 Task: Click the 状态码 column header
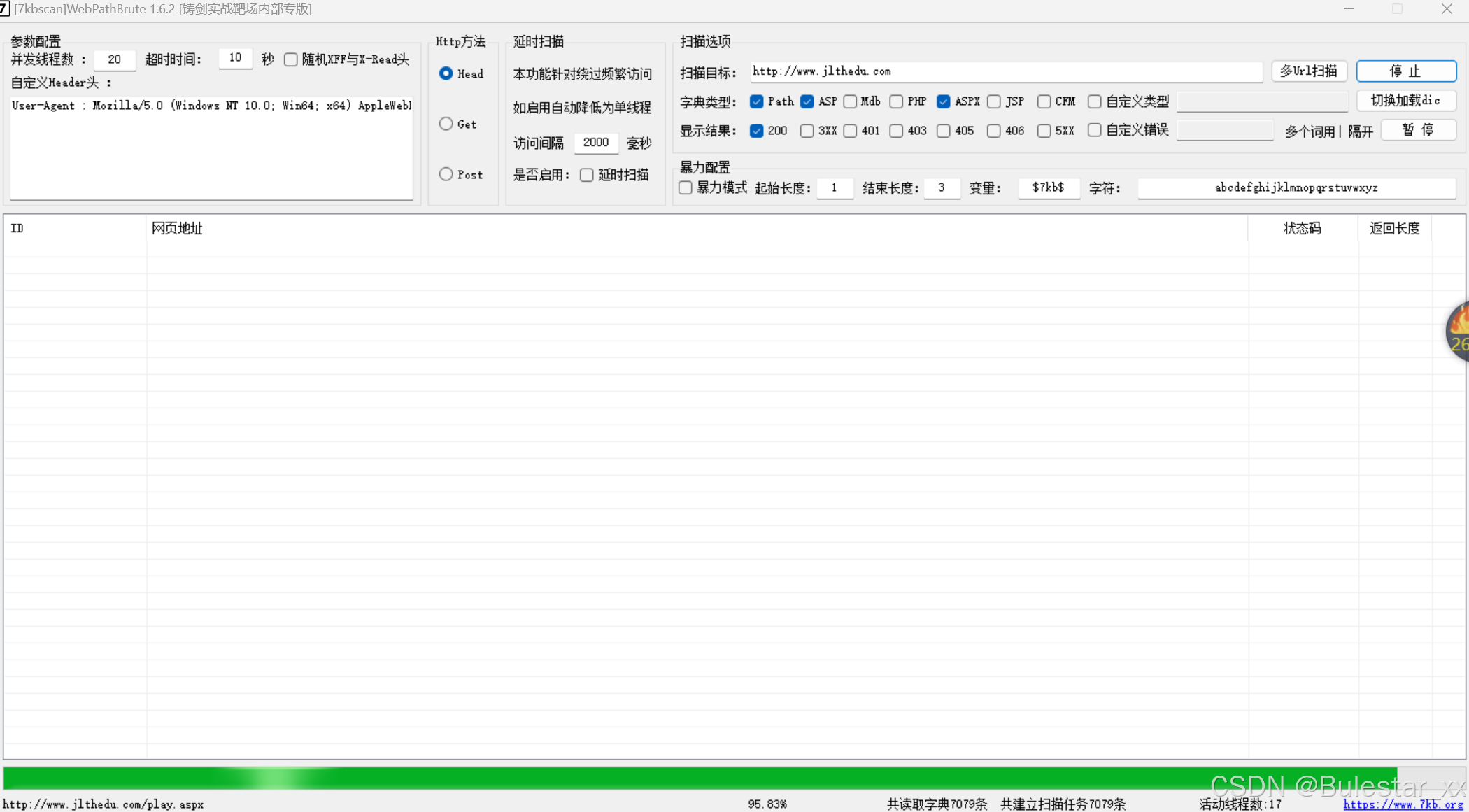pyautogui.click(x=1302, y=229)
